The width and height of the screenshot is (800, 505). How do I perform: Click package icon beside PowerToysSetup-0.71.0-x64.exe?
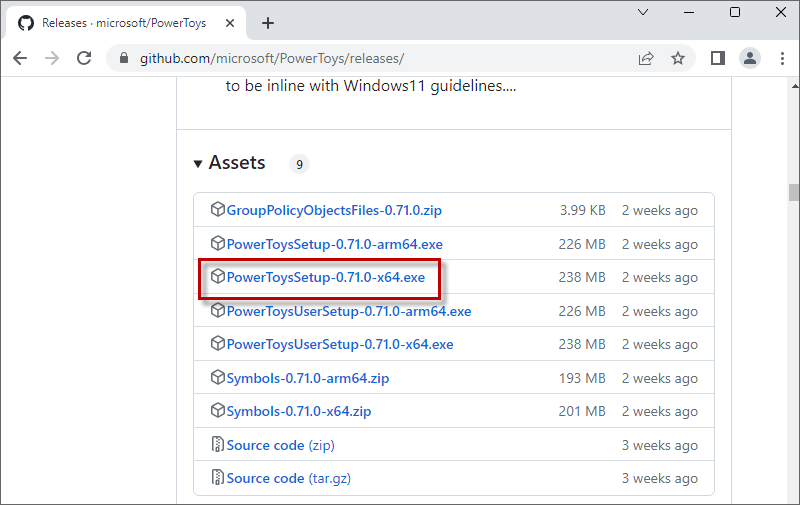218,276
